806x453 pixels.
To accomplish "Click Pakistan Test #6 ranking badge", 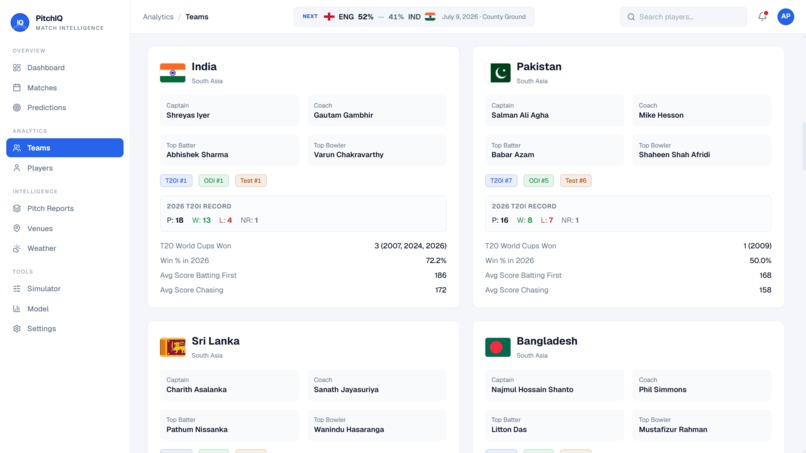I will click(576, 180).
